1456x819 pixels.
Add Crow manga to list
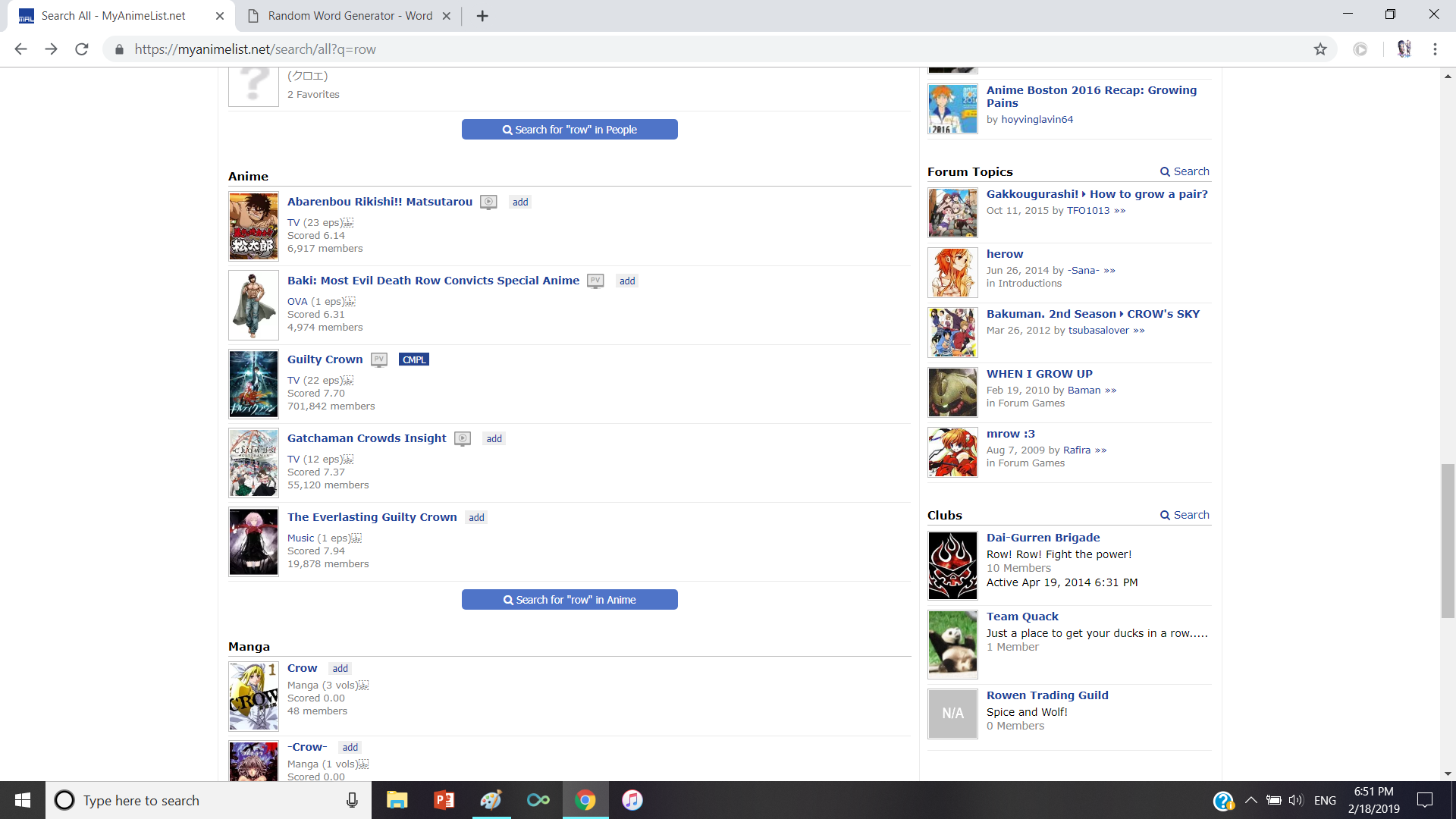[x=340, y=669]
